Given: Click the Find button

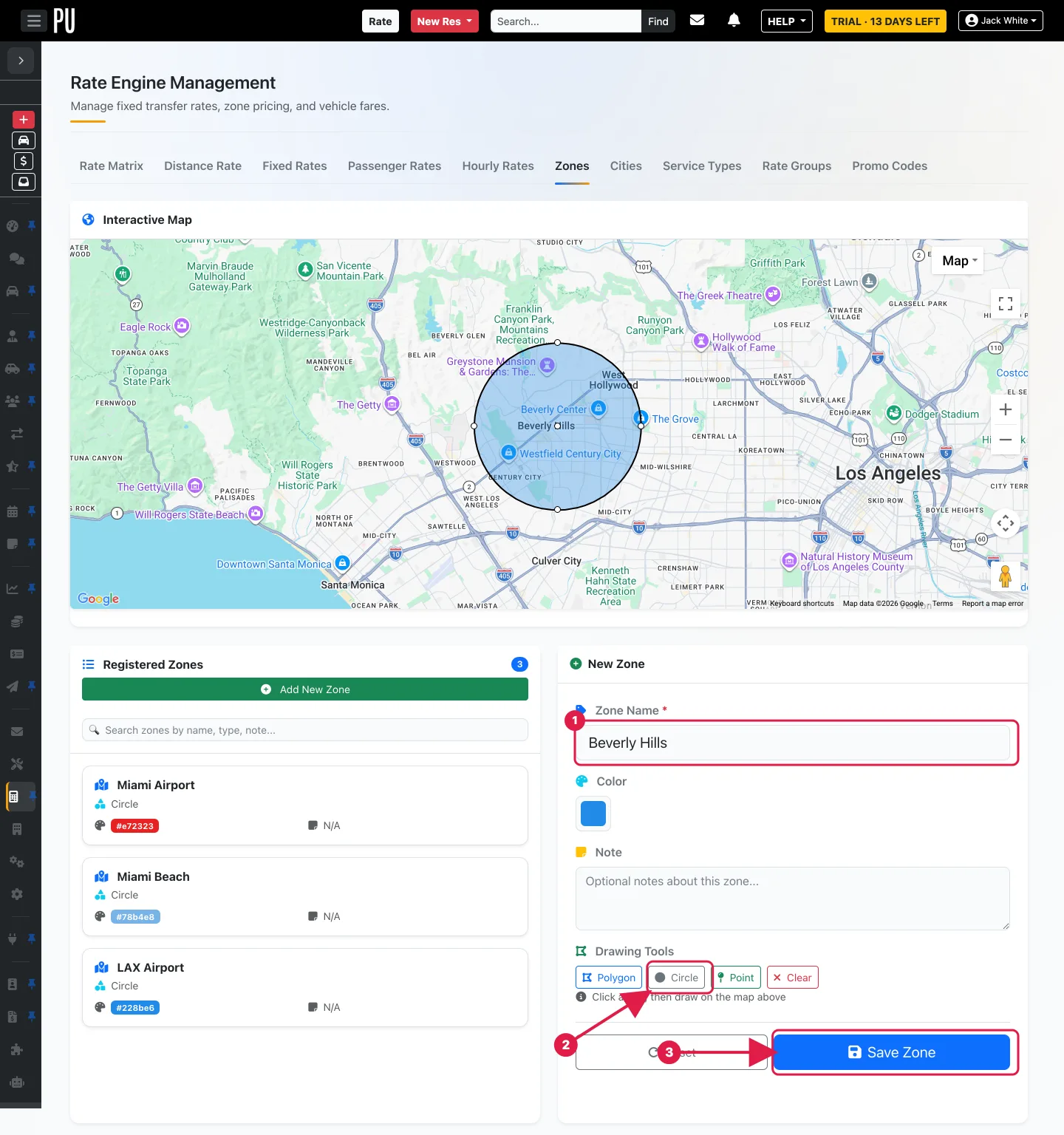Looking at the screenshot, I should point(658,21).
